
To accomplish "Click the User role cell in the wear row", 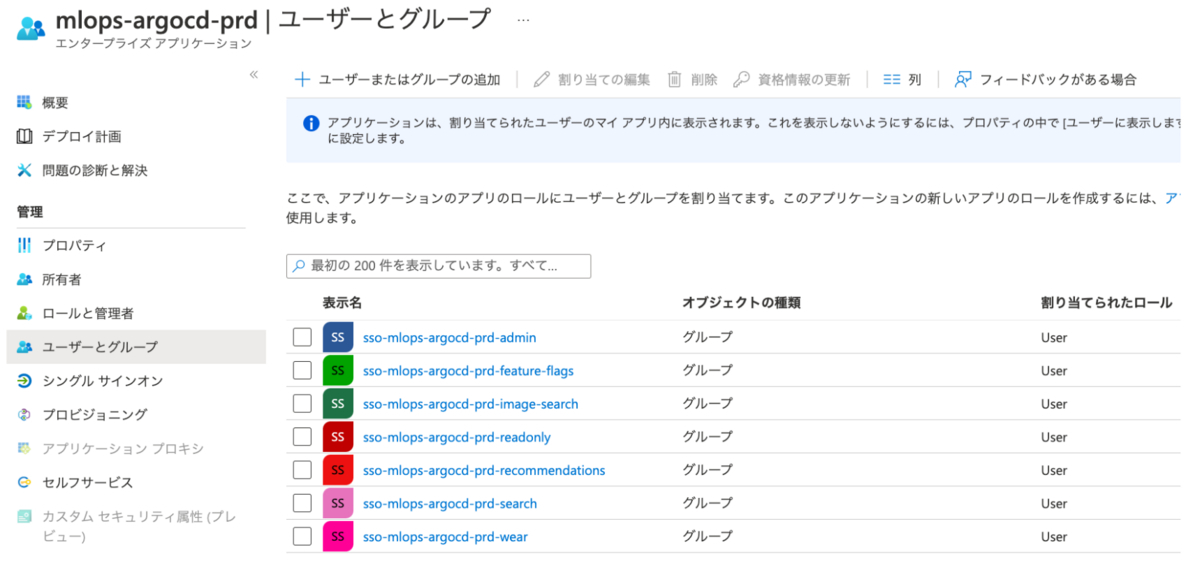I will pos(1054,537).
